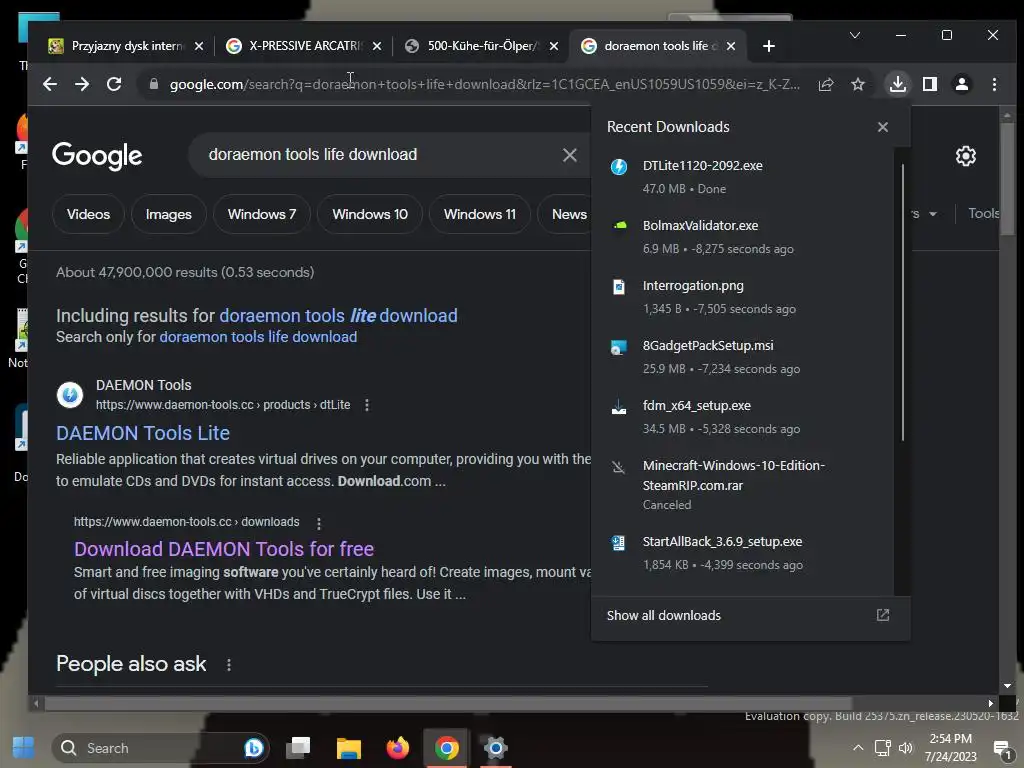
Task: Open Task View on taskbar
Action: point(298,747)
